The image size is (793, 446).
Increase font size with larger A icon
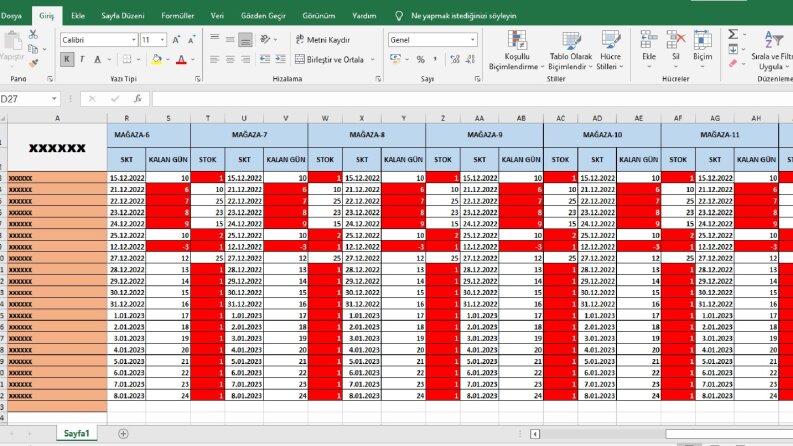coord(176,40)
